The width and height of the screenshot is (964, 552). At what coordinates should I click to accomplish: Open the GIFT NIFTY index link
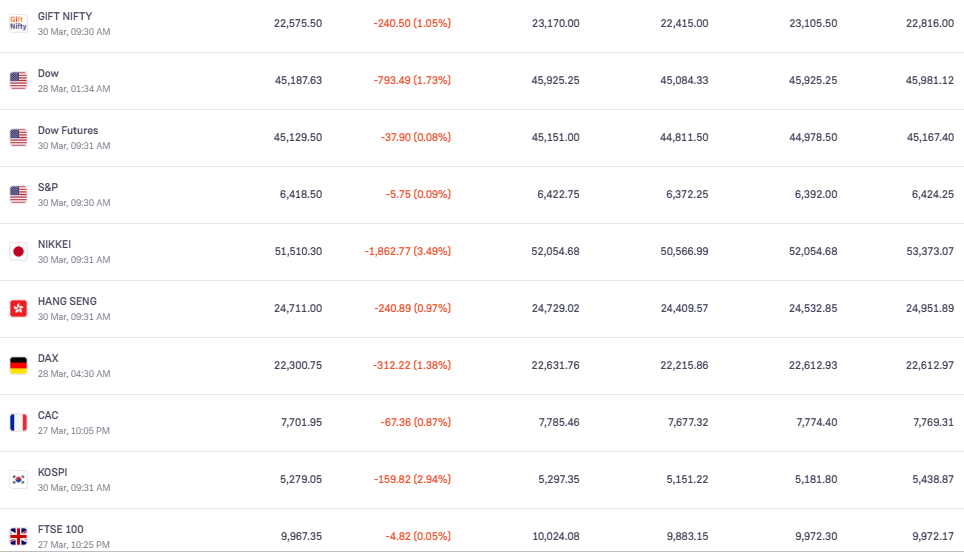(x=65, y=16)
